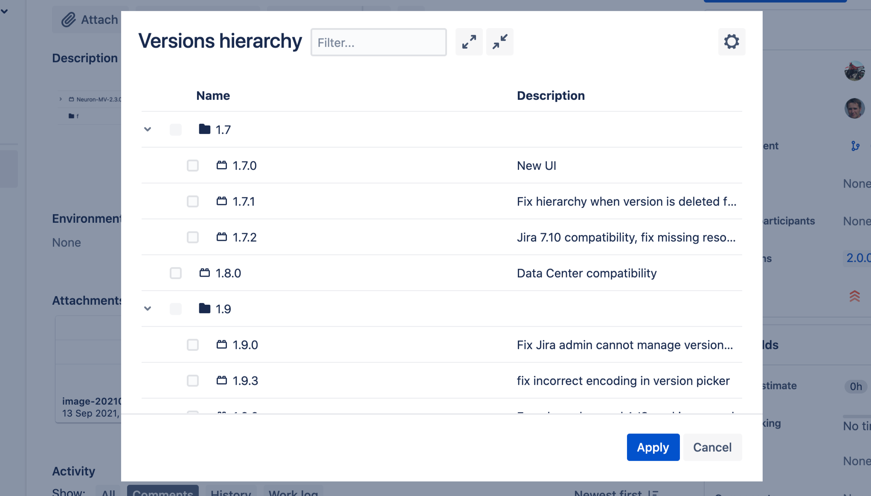The width and height of the screenshot is (871, 496).
Task: Click the collapse all hierarchy icon
Action: [500, 42]
